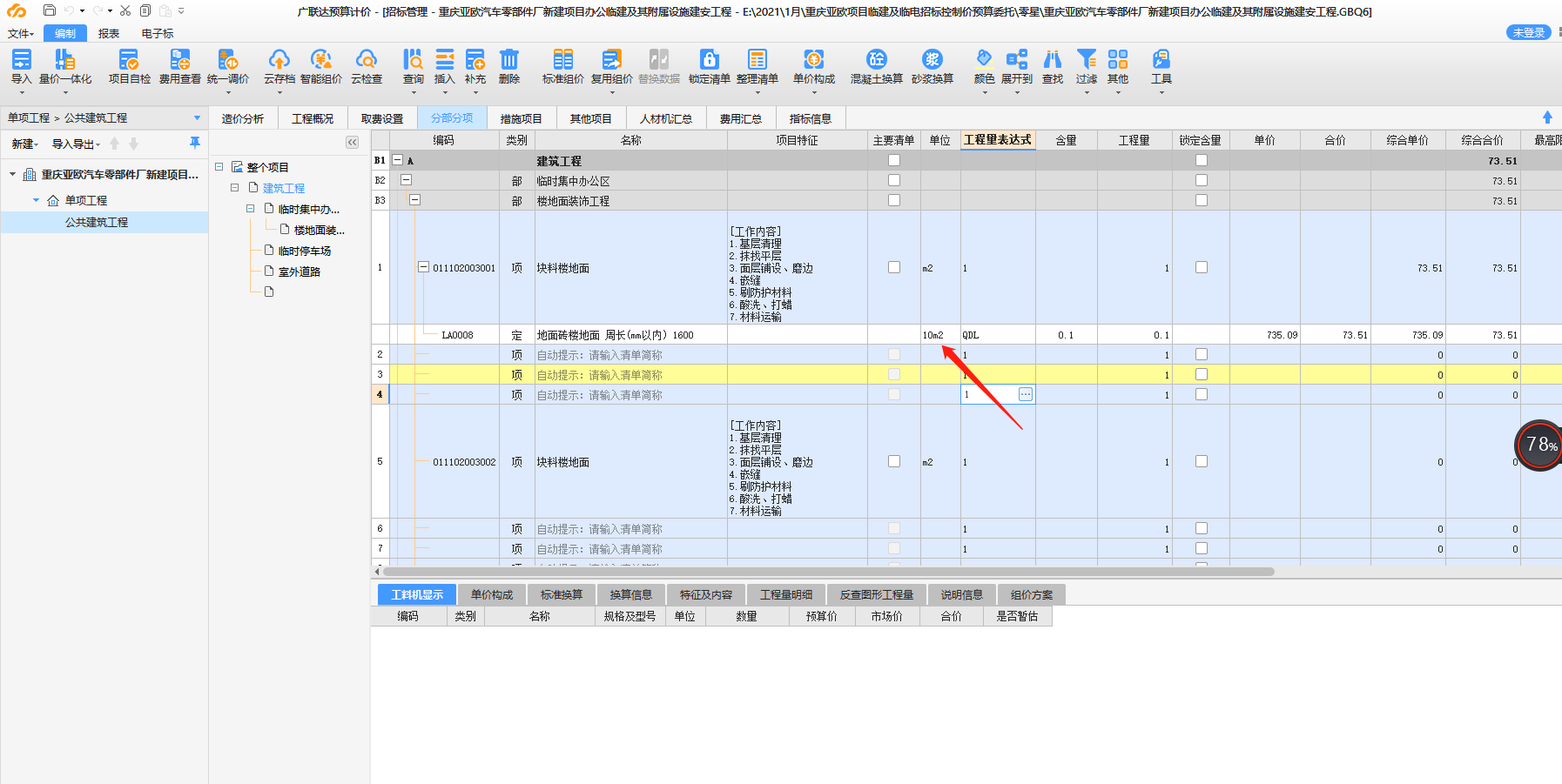Select 公共建筑工程 in project tree
1562x784 pixels.
point(97,222)
